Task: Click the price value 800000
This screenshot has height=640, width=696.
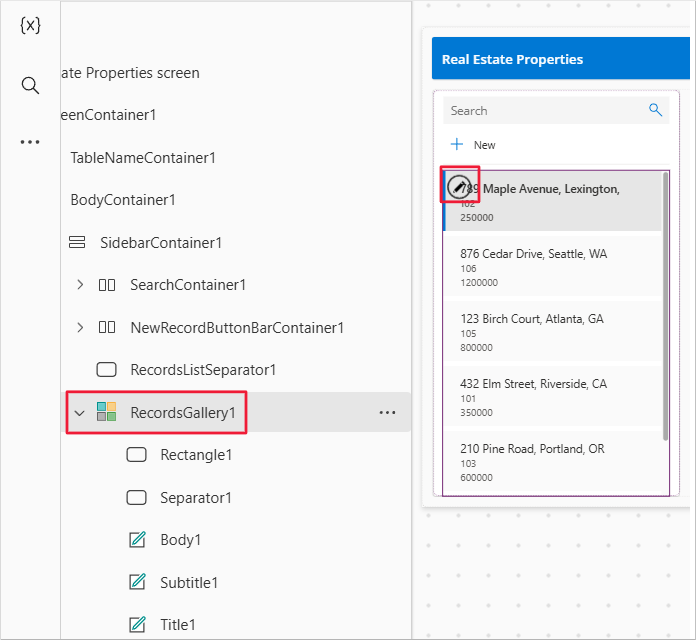Action: click(476, 348)
